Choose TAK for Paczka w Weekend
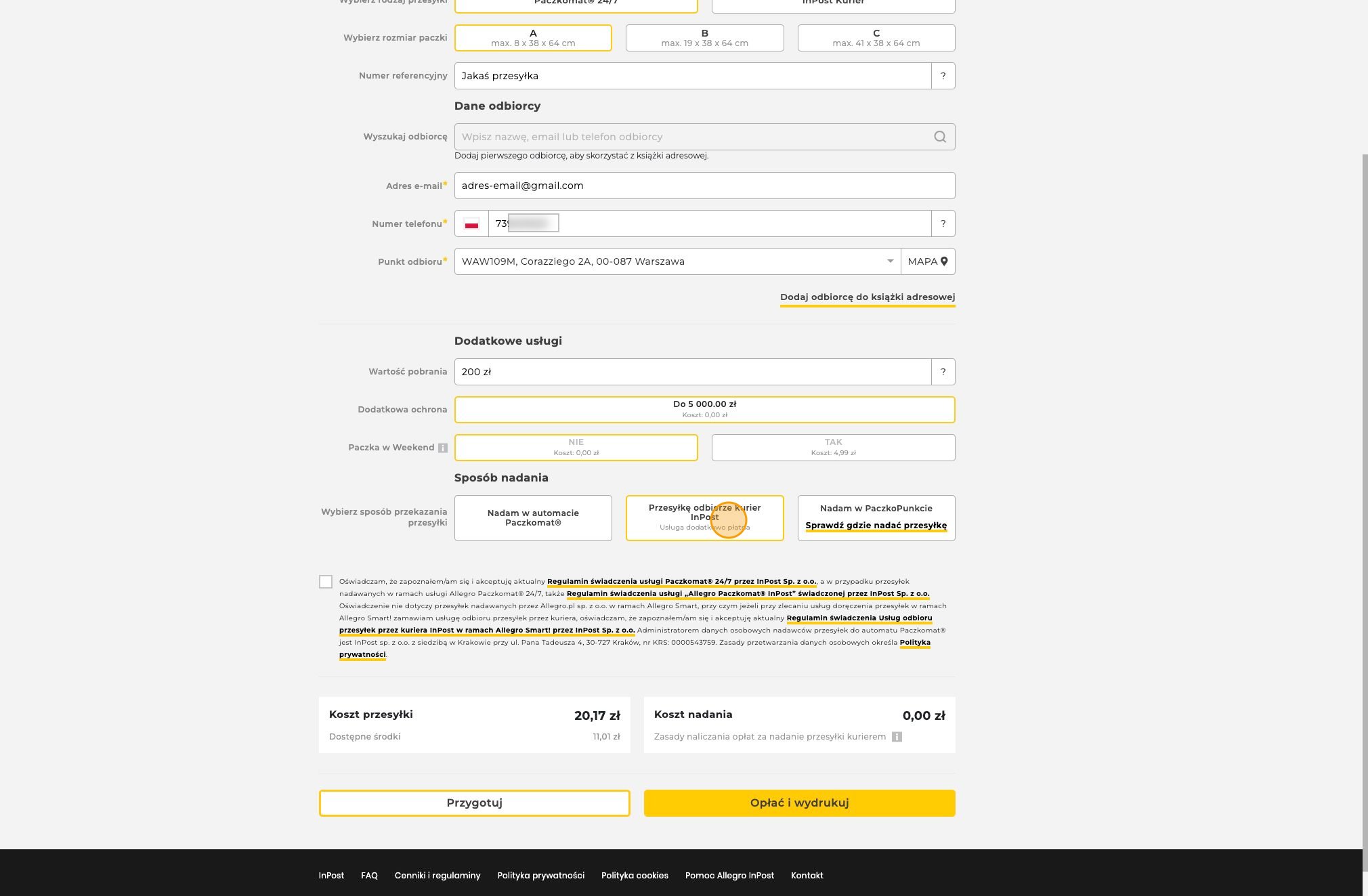 coord(833,448)
